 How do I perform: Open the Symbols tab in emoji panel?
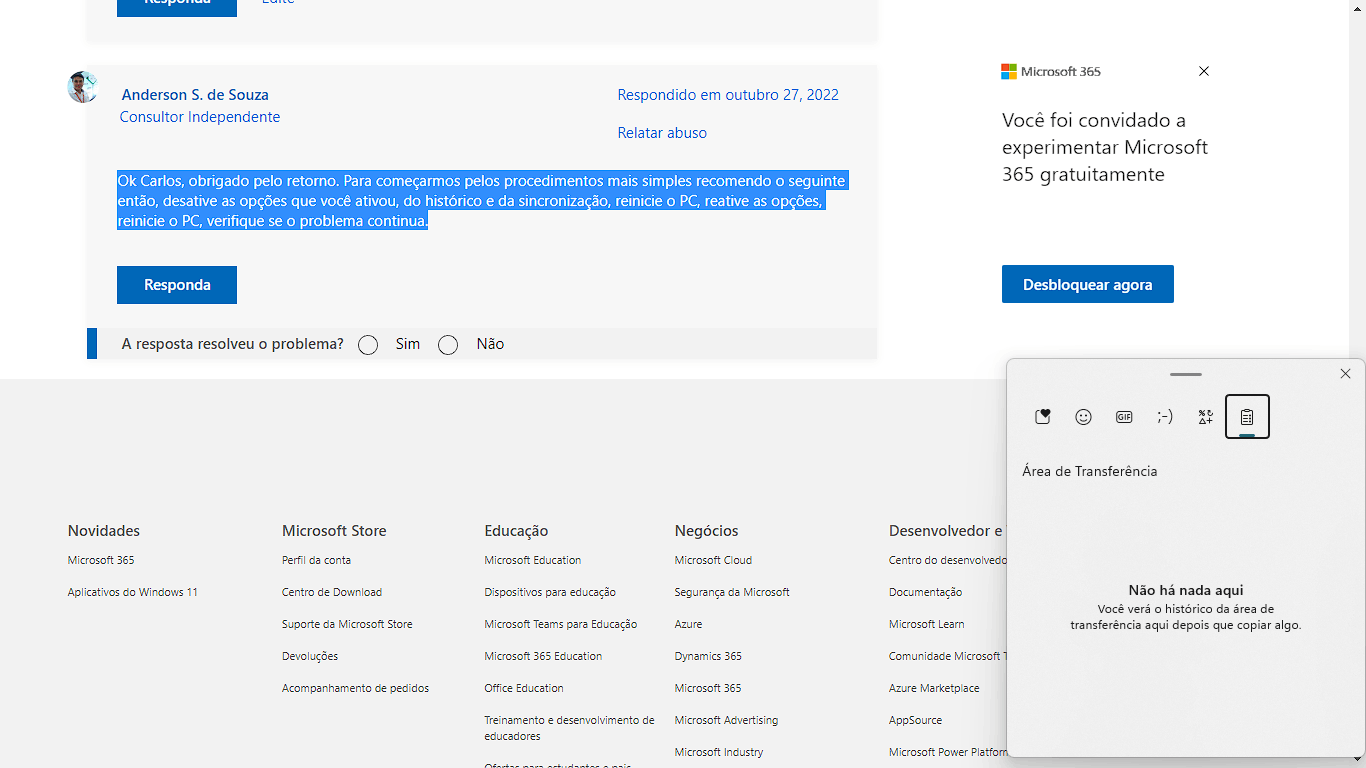tap(1206, 417)
